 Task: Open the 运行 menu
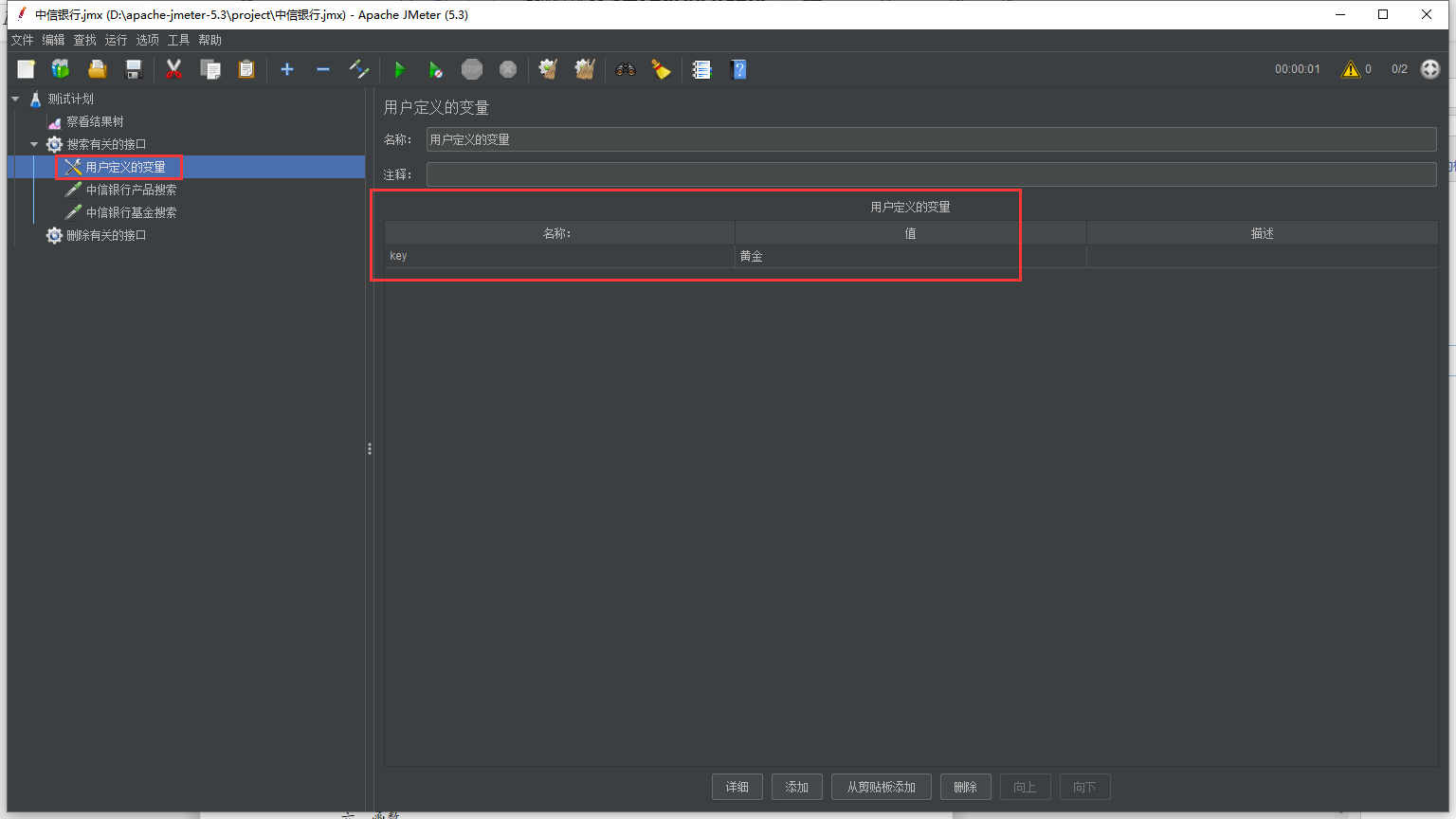coord(116,40)
